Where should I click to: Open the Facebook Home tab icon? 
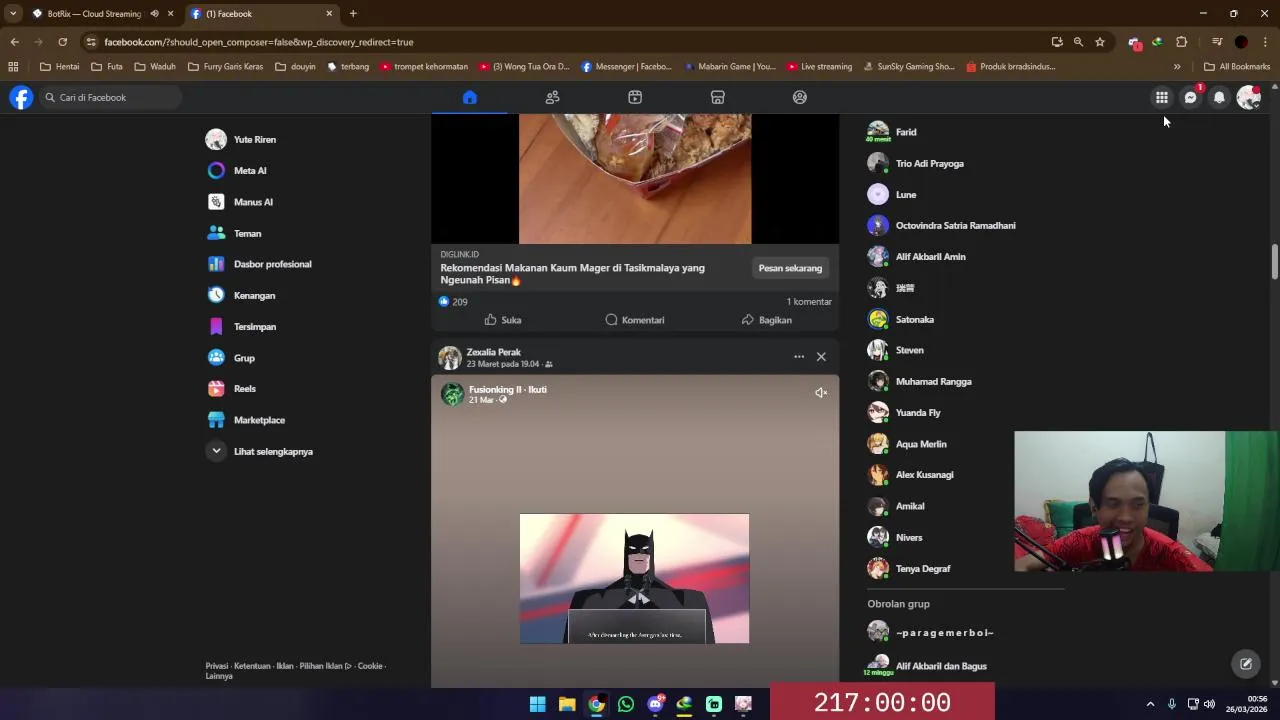470,97
